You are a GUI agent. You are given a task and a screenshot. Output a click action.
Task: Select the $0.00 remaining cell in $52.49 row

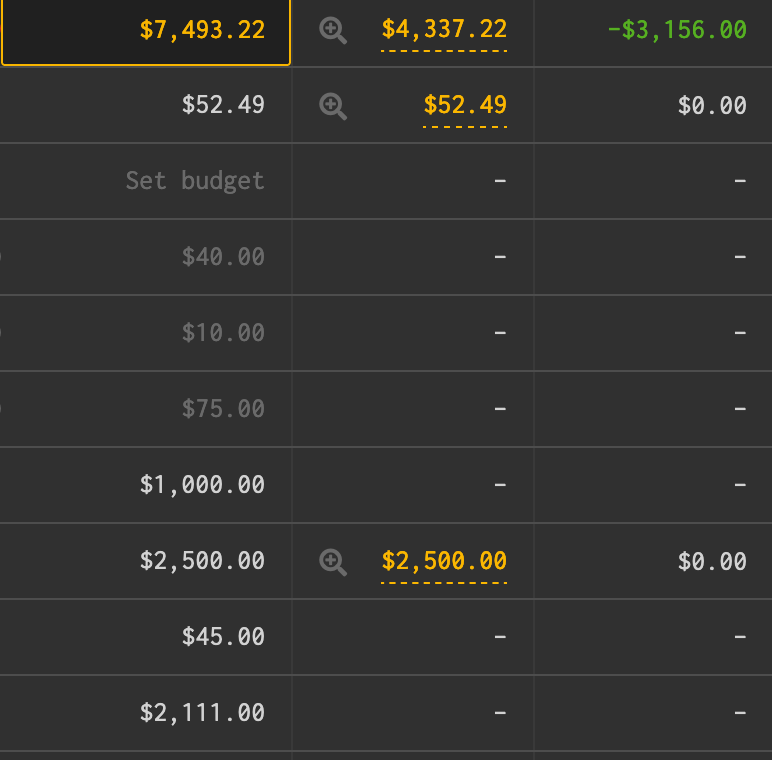point(712,106)
